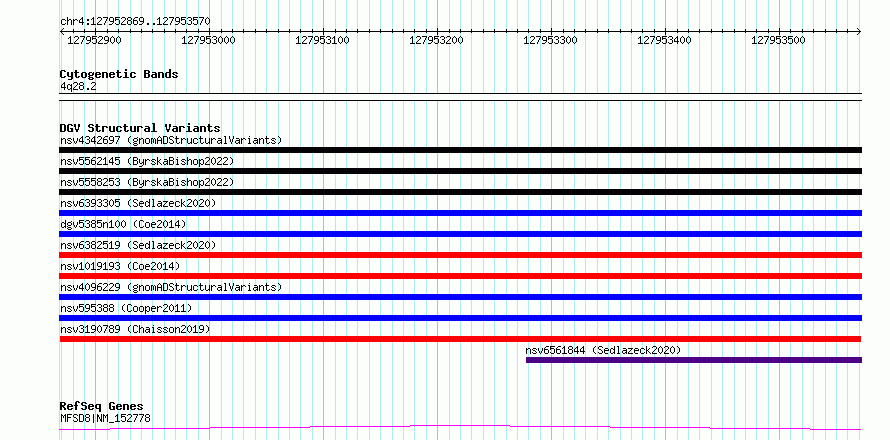Screen dimensions: 890x440
Task: Open variant nsv5558253 (ByrskaBishop2022) label
Action: pyautogui.click(x=147, y=182)
